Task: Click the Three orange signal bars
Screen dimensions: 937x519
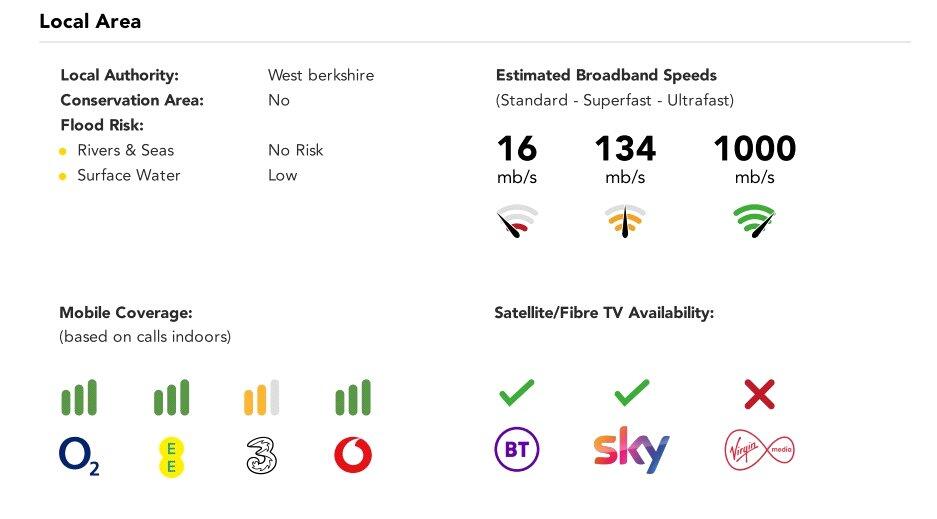Action: (x=261, y=398)
